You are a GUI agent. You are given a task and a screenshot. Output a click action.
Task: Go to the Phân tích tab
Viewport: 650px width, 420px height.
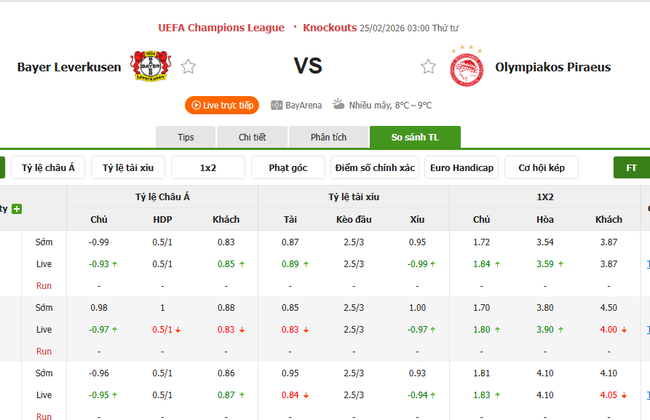point(328,137)
